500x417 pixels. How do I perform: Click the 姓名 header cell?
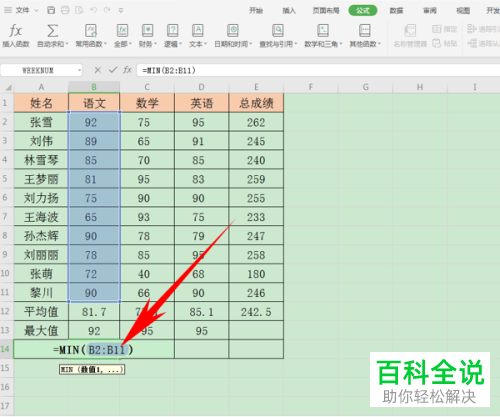[41, 103]
